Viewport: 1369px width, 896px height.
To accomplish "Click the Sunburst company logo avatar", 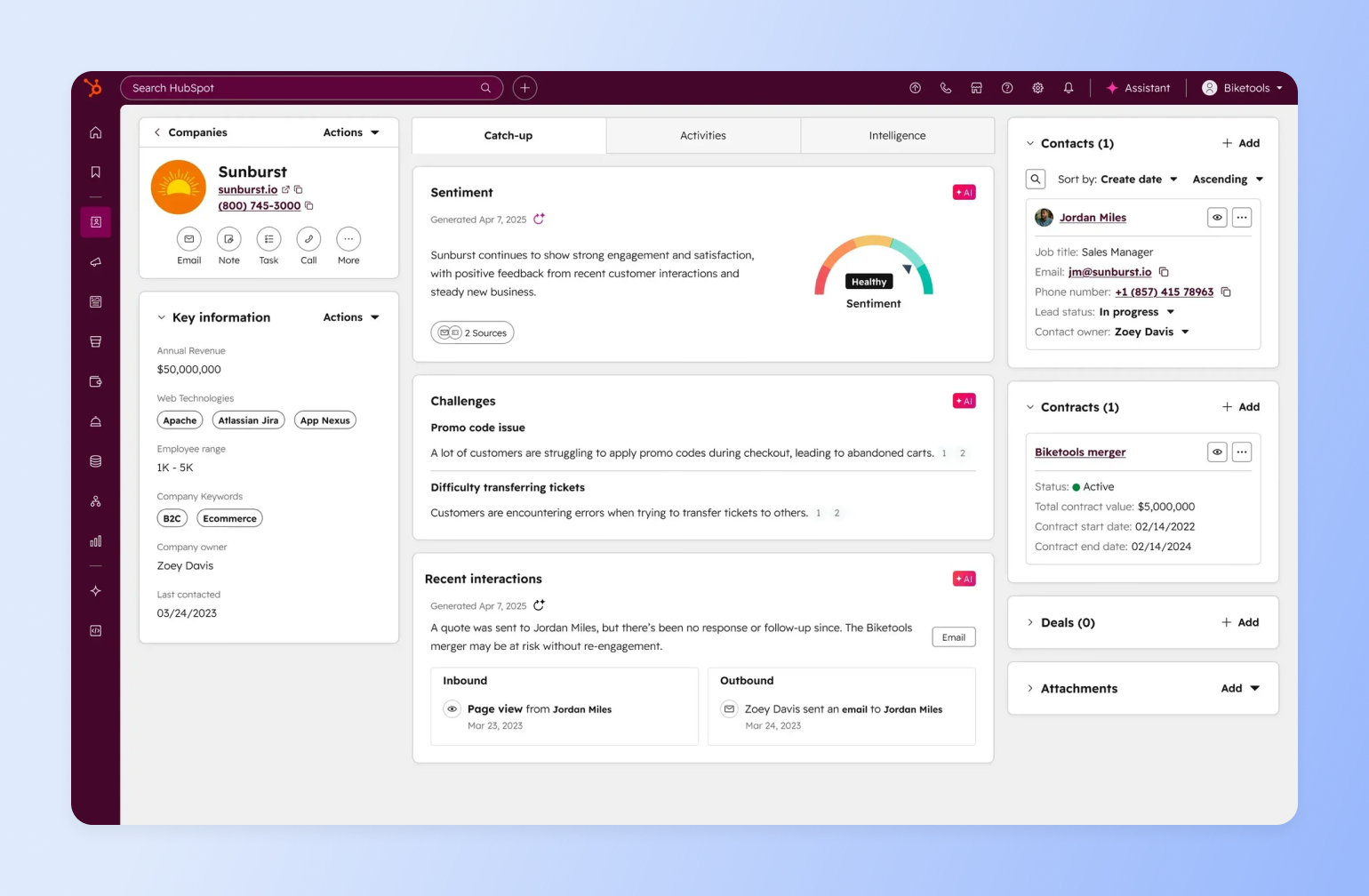I will click(x=179, y=188).
